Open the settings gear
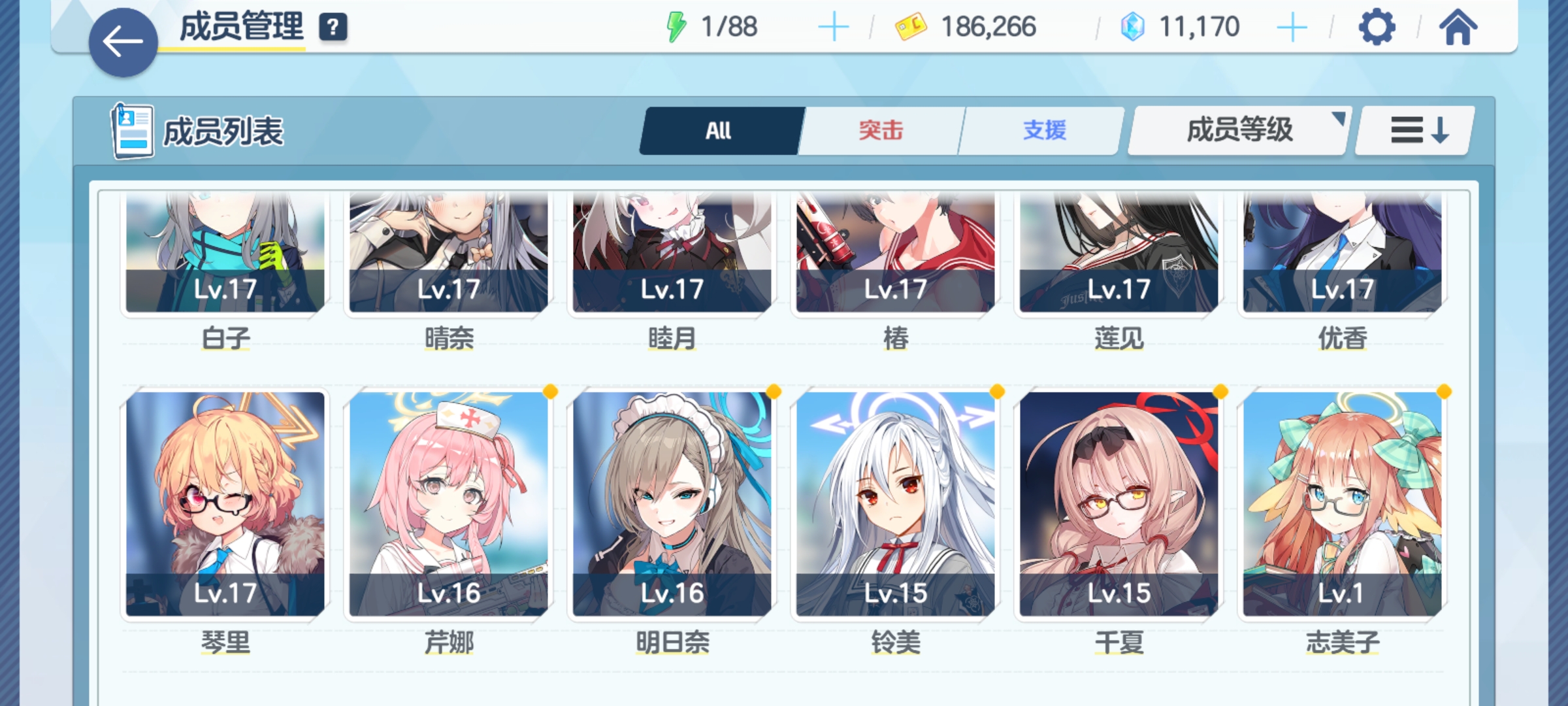This screenshot has height=706, width=1568. click(1377, 27)
